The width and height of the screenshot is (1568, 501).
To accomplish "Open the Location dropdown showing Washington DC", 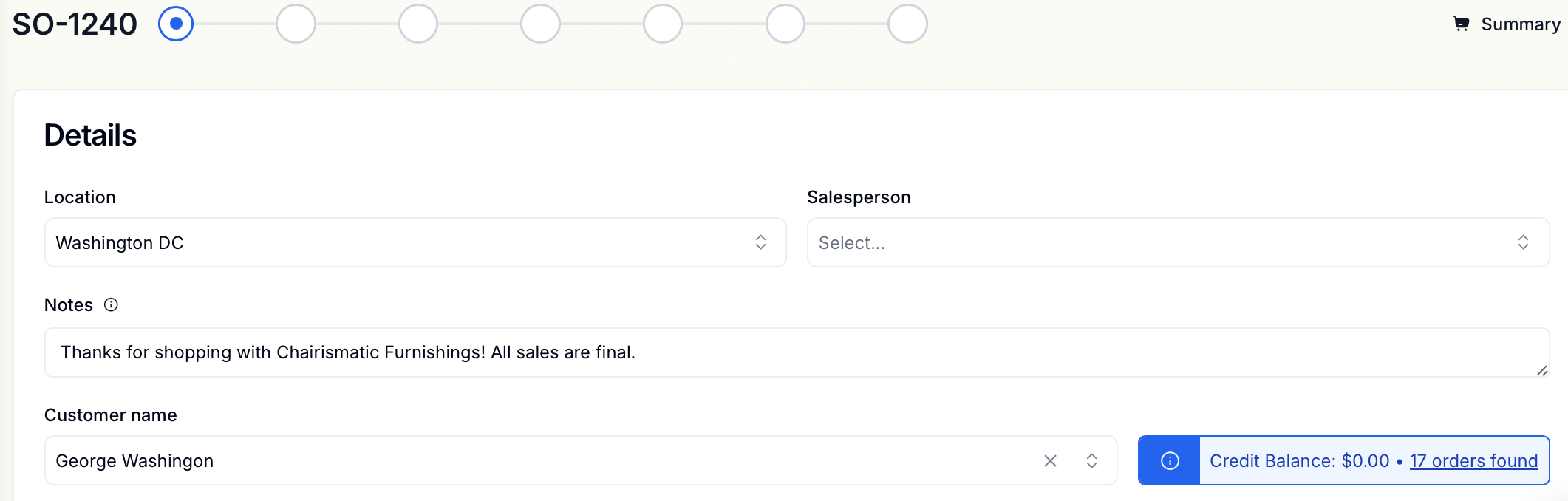I will coord(415,242).
